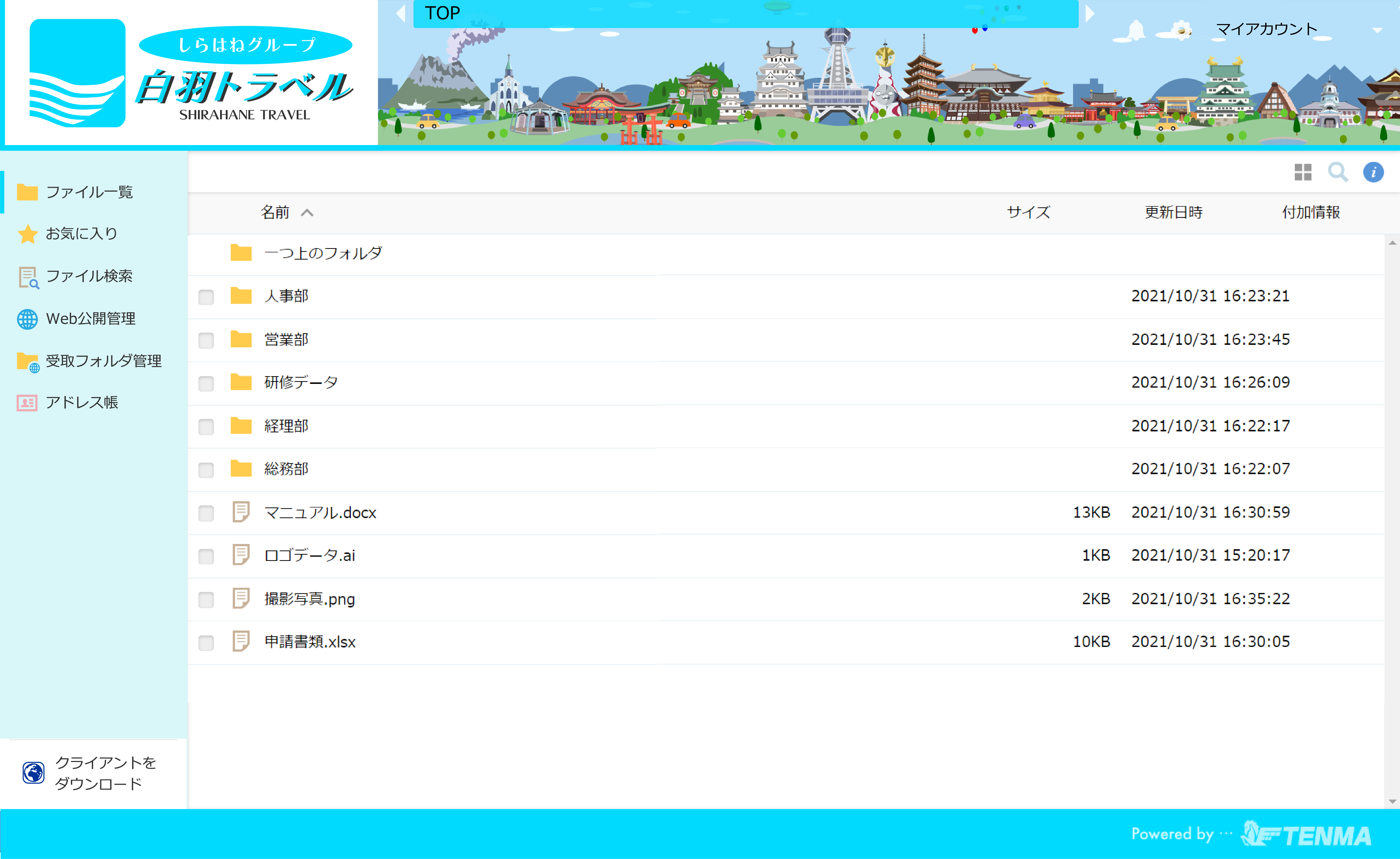The height and width of the screenshot is (859, 1400).
Task: Click 付加情報 column header
Action: coord(1311,213)
